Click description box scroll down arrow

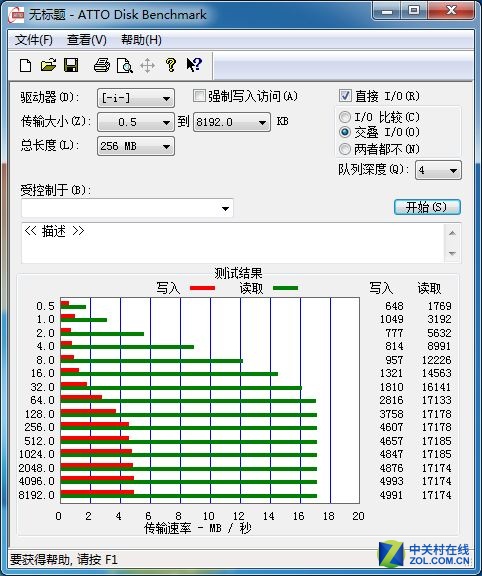pyautogui.click(x=452, y=253)
